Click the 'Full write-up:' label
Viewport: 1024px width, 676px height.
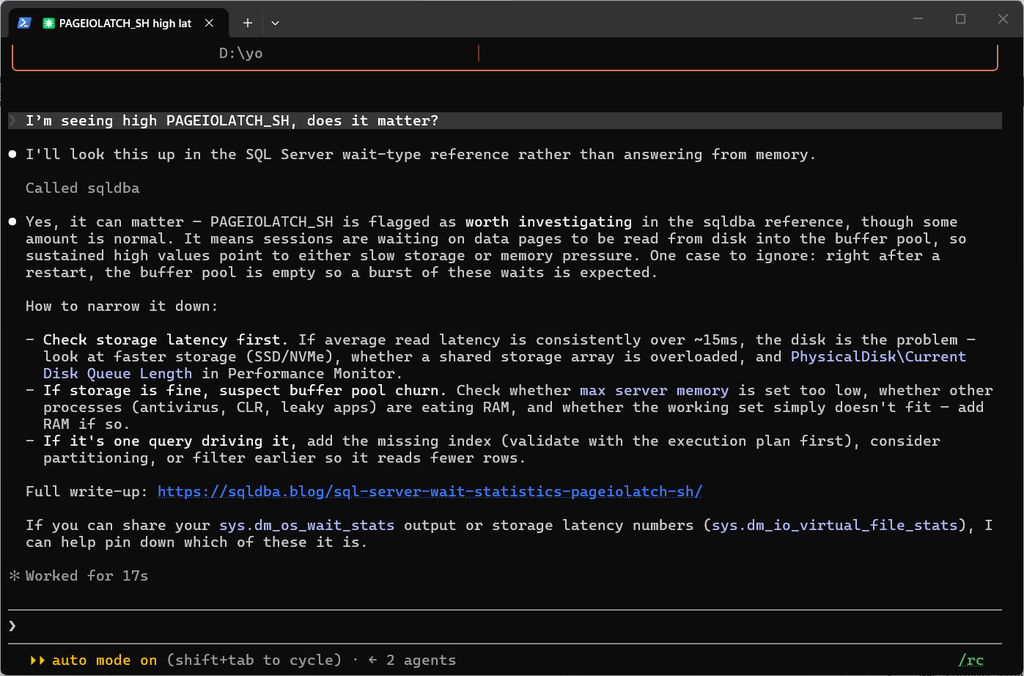click(x=87, y=491)
